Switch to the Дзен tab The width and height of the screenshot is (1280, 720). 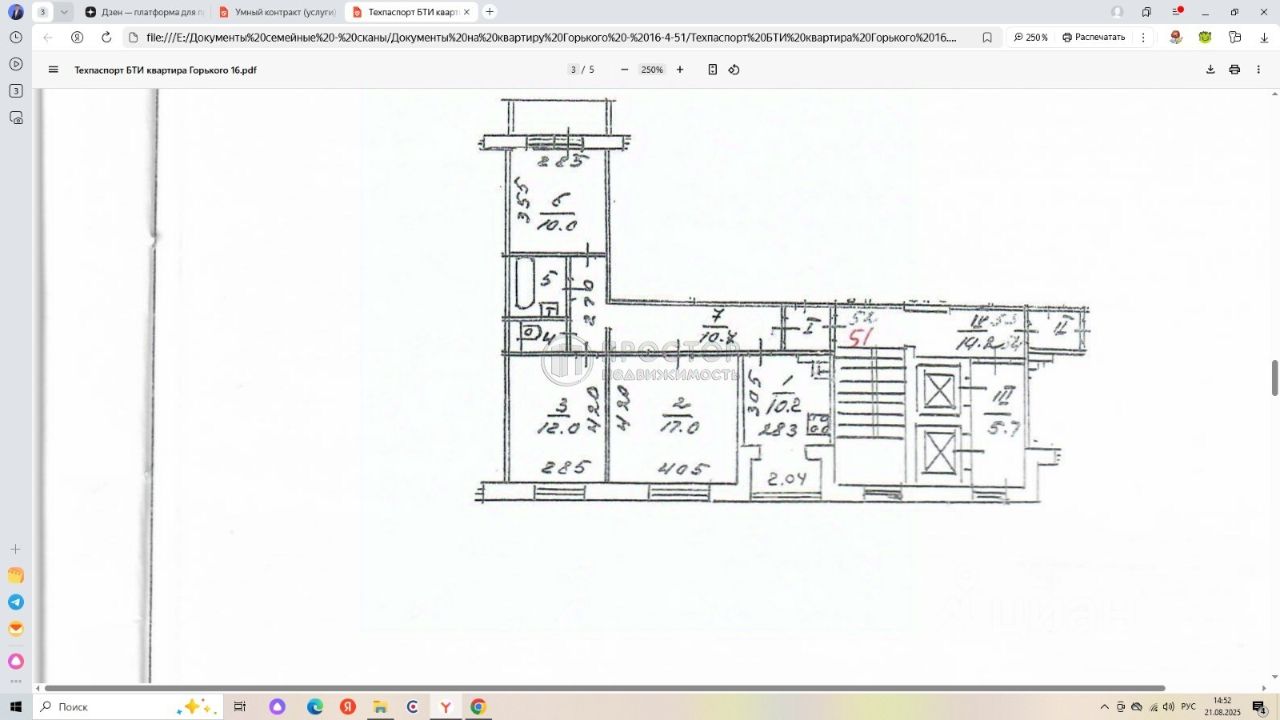click(144, 12)
